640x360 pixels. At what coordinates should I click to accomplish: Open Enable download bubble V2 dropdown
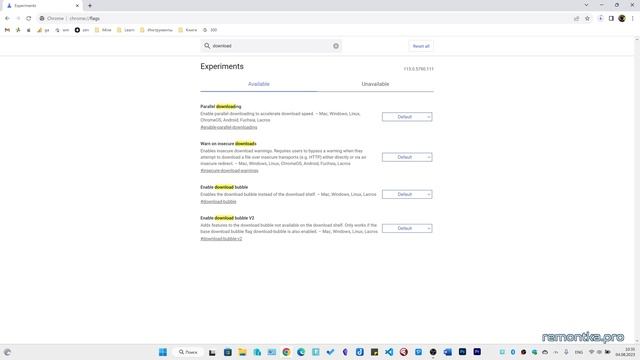[407, 228]
